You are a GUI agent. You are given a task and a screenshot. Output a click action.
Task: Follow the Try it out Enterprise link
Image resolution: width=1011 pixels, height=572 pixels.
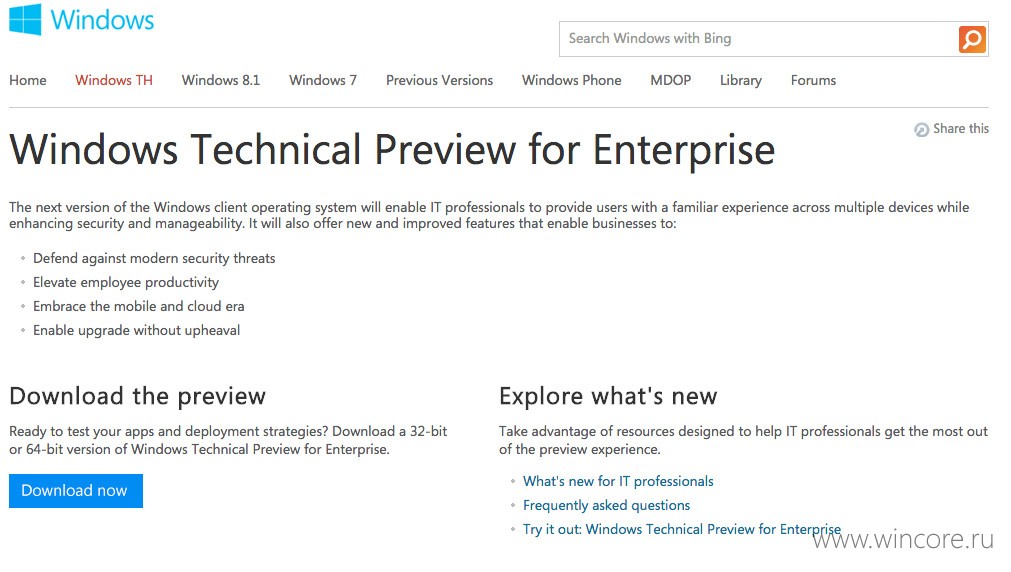click(x=682, y=529)
